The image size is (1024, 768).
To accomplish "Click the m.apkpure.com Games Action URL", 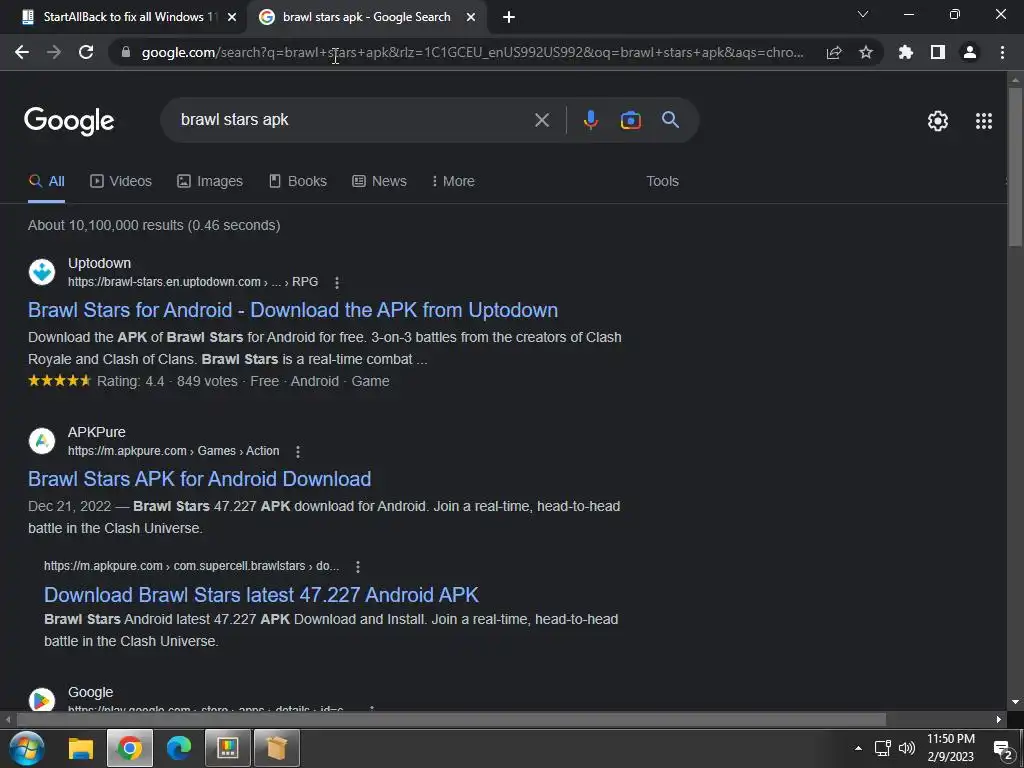I will (173, 451).
